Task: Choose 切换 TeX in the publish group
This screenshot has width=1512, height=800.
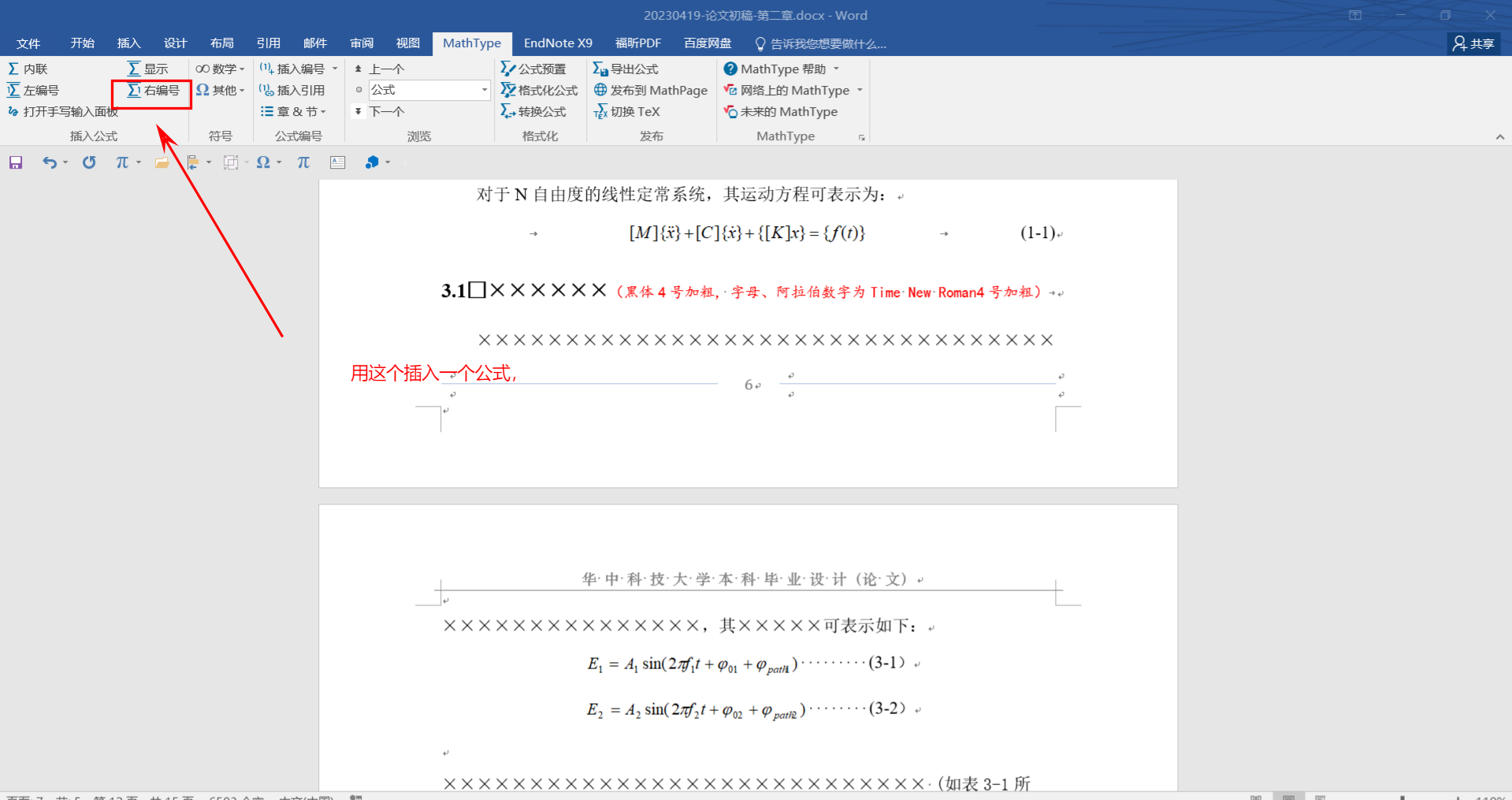Action: pos(627,112)
